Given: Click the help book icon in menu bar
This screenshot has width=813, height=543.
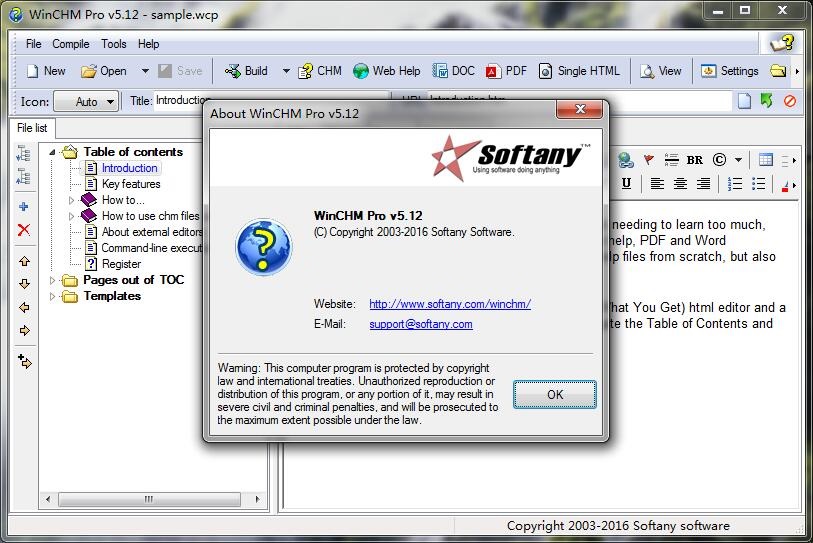Looking at the screenshot, I should pos(782,44).
